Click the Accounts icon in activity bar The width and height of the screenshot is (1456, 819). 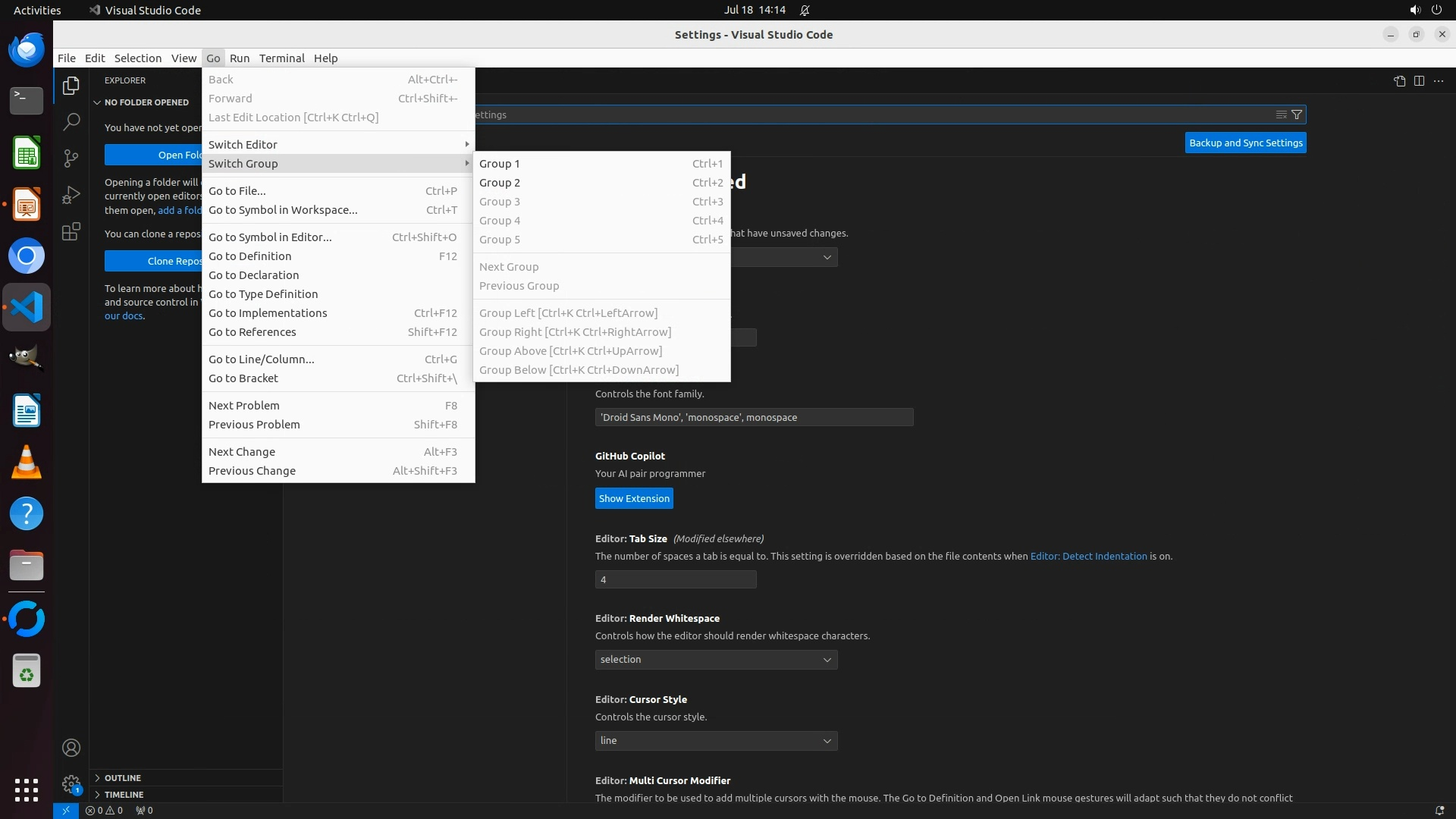[x=71, y=748]
